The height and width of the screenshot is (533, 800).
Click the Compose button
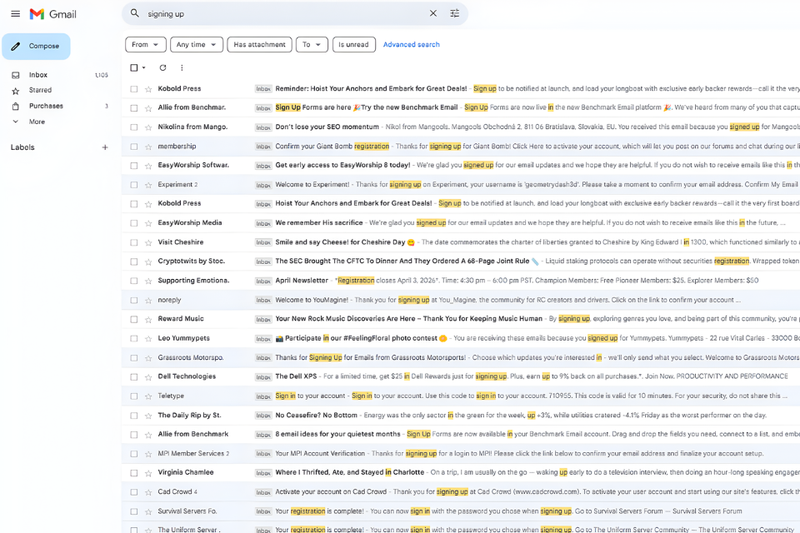point(36,46)
